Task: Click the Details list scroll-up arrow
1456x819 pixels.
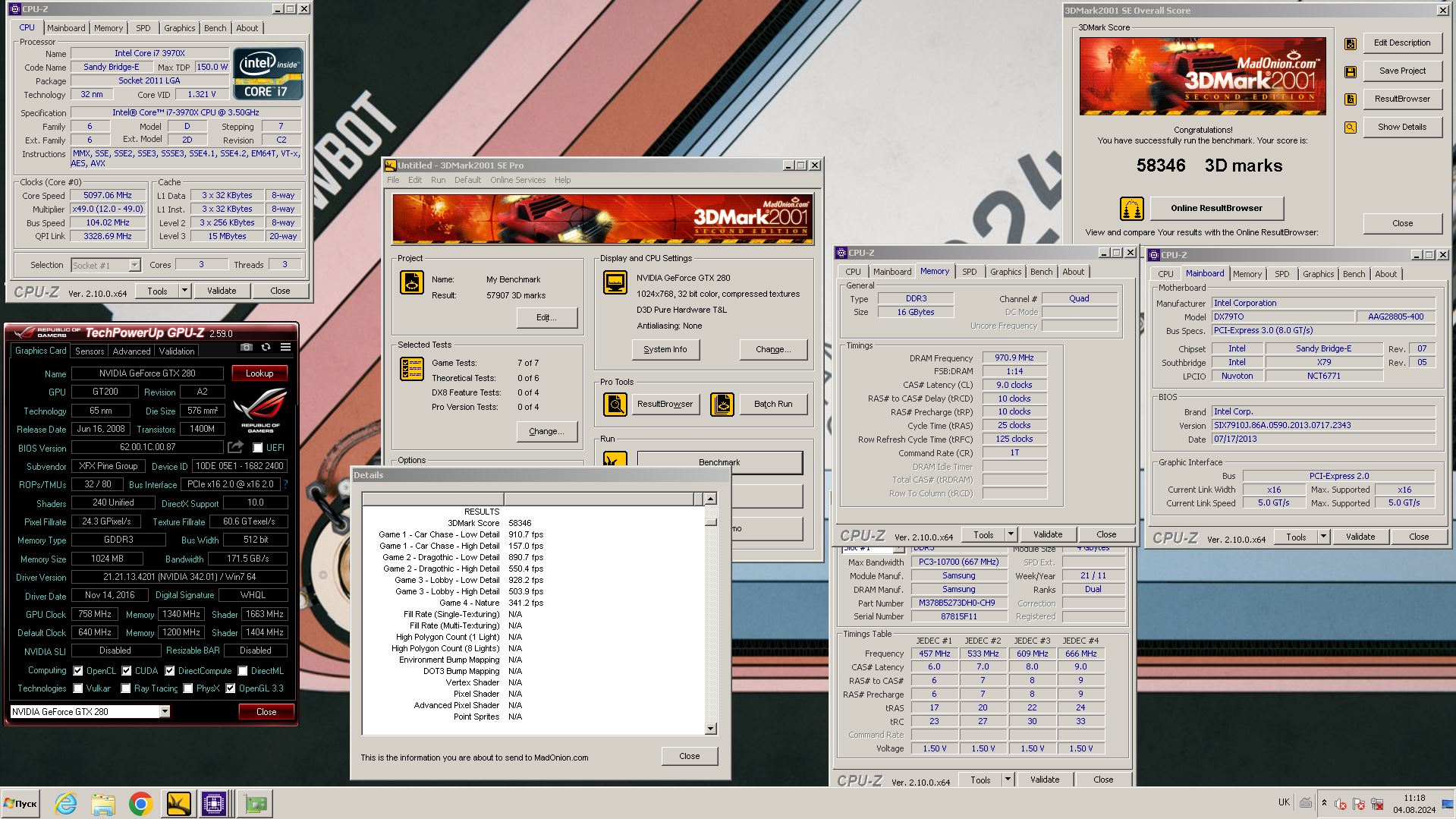Action: click(x=710, y=499)
